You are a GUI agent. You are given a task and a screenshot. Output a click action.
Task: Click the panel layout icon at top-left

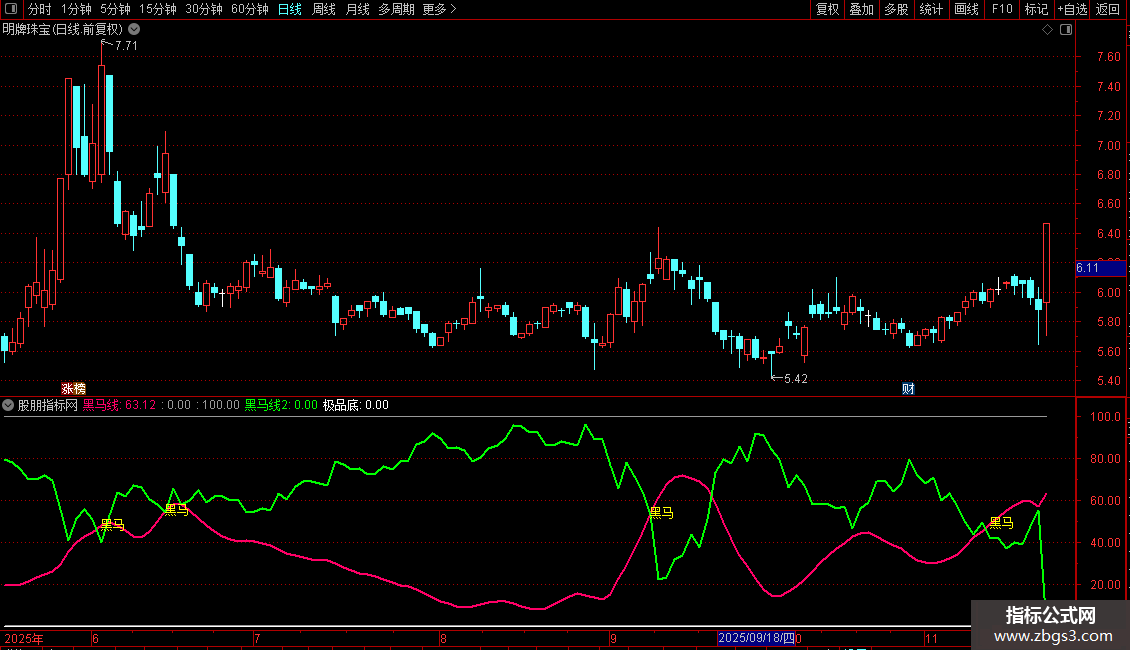coord(11,9)
